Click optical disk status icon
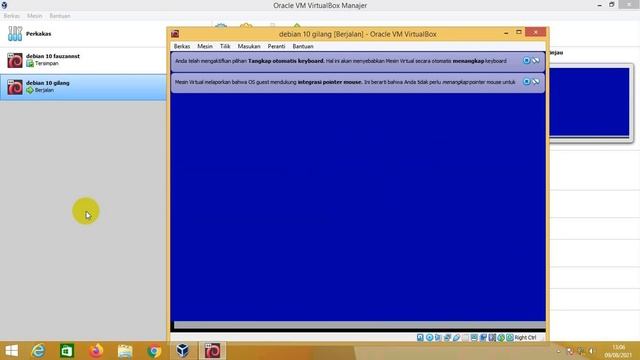Image resolution: width=640 pixels, height=360 pixels. click(429, 338)
